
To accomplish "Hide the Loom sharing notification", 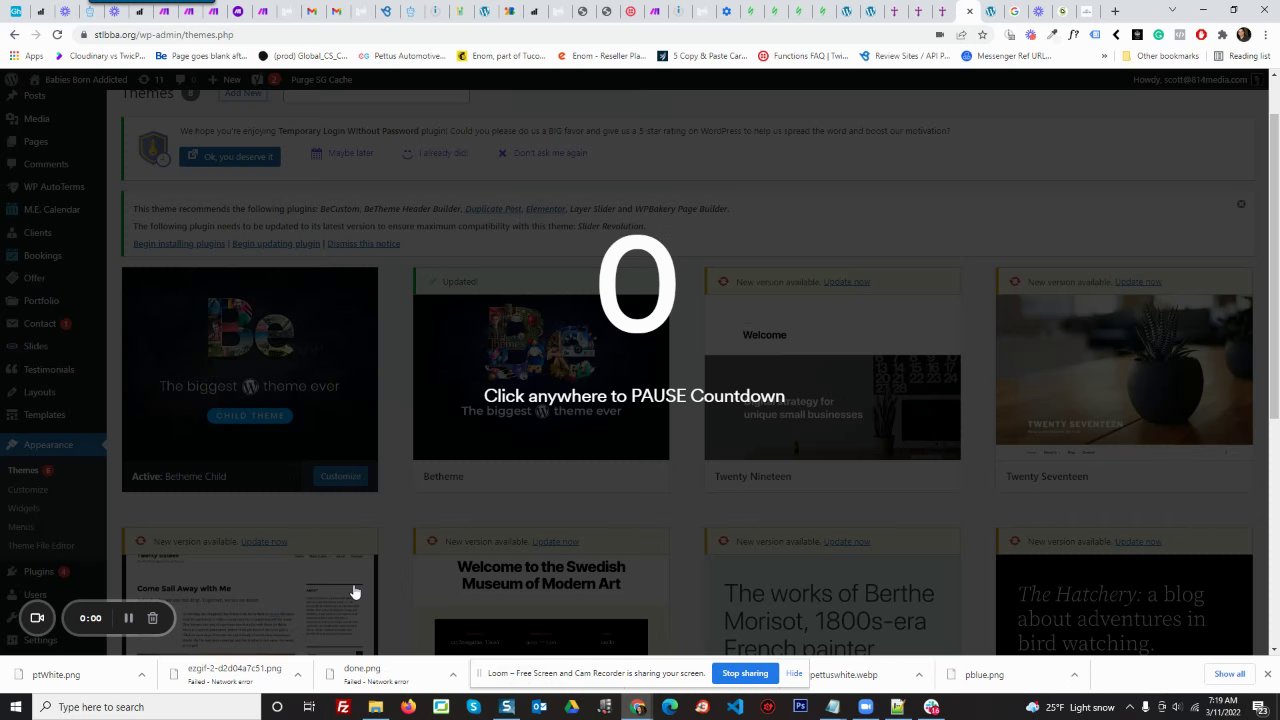I will 794,674.
